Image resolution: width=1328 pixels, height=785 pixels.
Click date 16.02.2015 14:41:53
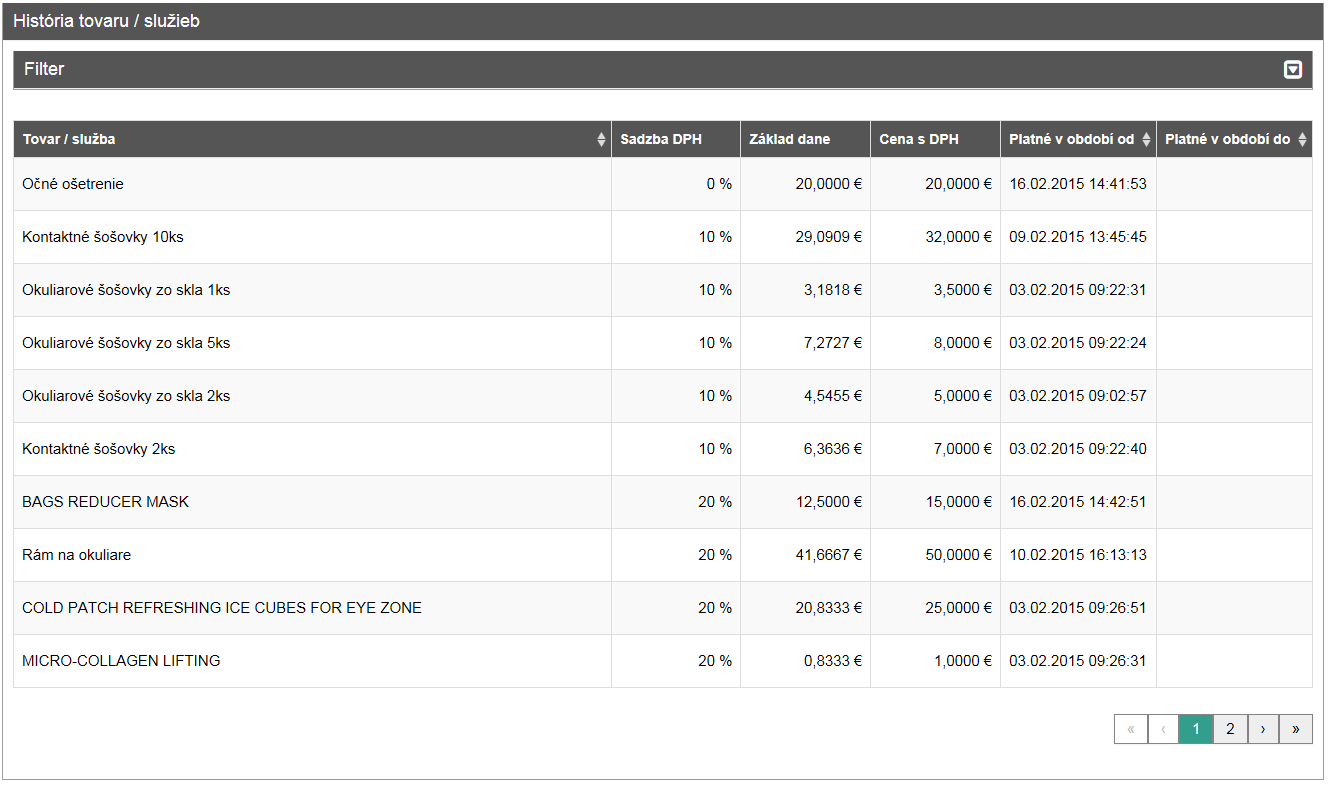click(1078, 184)
